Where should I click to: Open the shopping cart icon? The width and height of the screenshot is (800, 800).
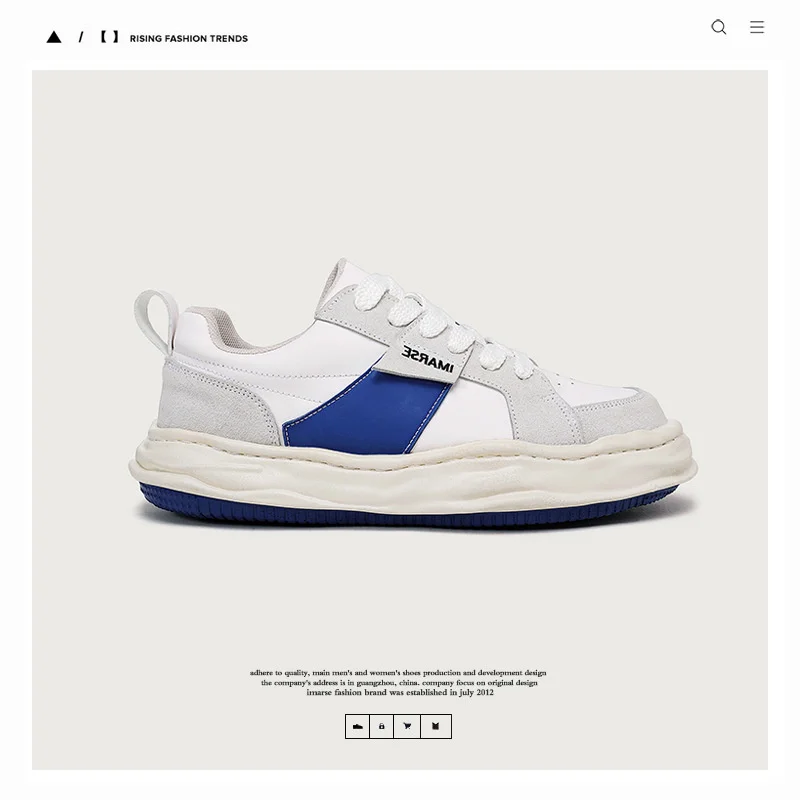tap(407, 726)
